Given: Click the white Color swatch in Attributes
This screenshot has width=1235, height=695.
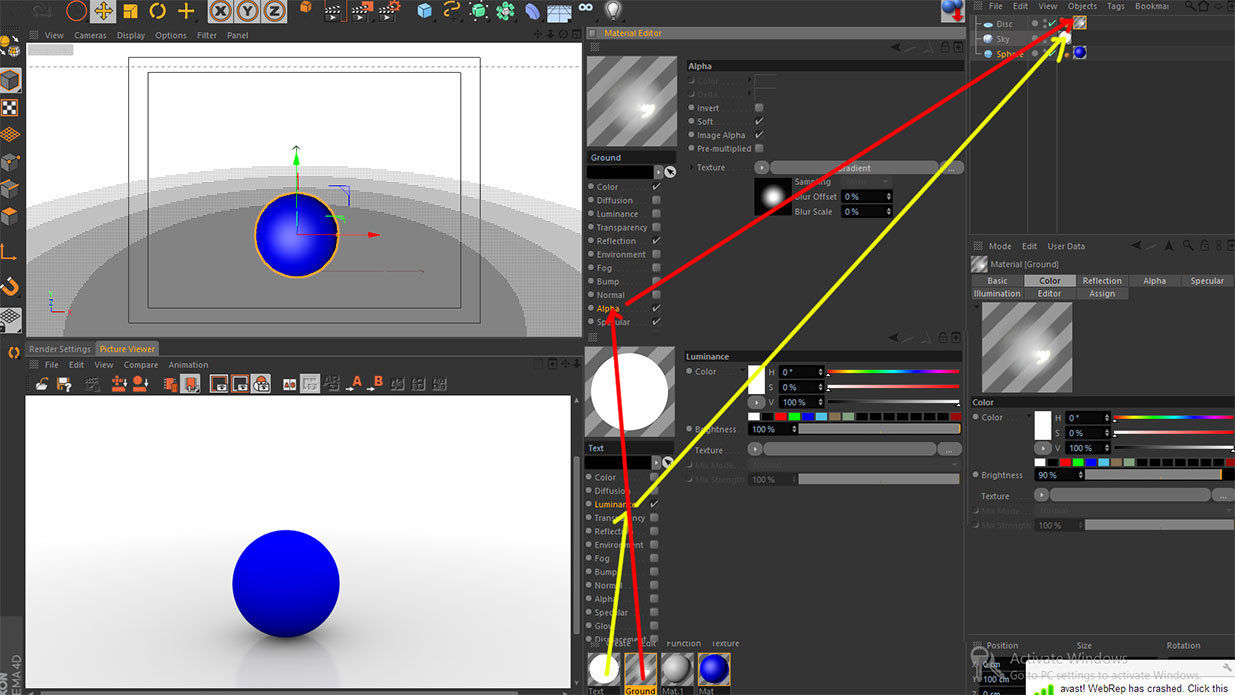Looking at the screenshot, I should 1043,425.
